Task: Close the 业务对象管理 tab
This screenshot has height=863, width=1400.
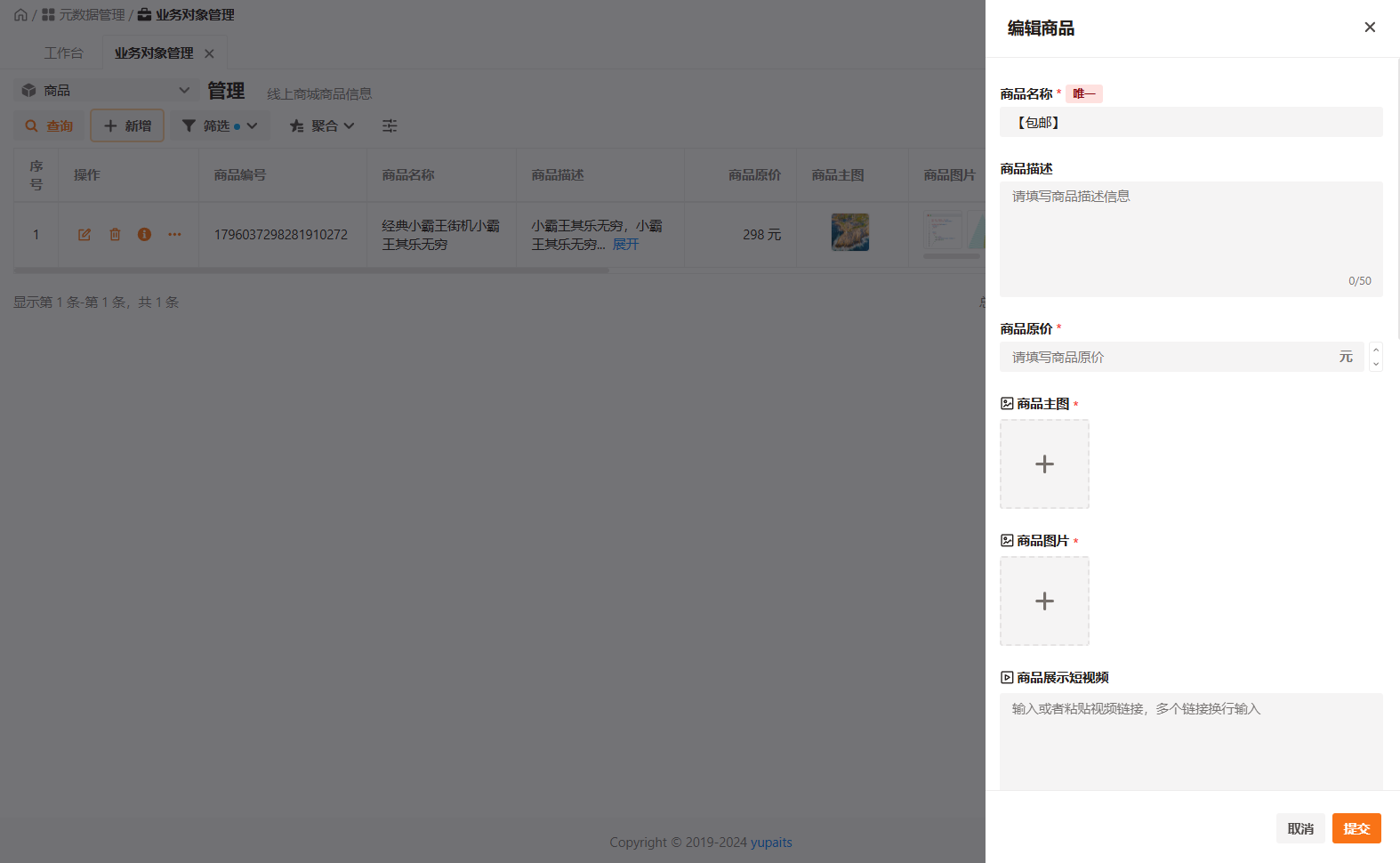Action: click(x=209, y=53)
